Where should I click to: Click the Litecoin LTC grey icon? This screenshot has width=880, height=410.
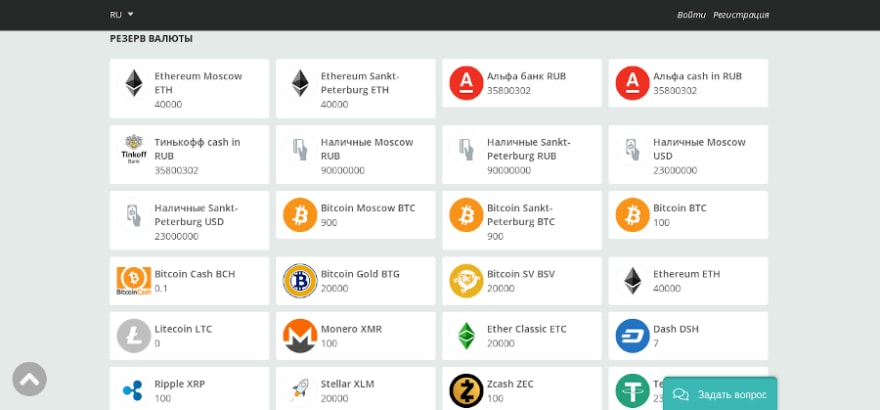point(134,336)
